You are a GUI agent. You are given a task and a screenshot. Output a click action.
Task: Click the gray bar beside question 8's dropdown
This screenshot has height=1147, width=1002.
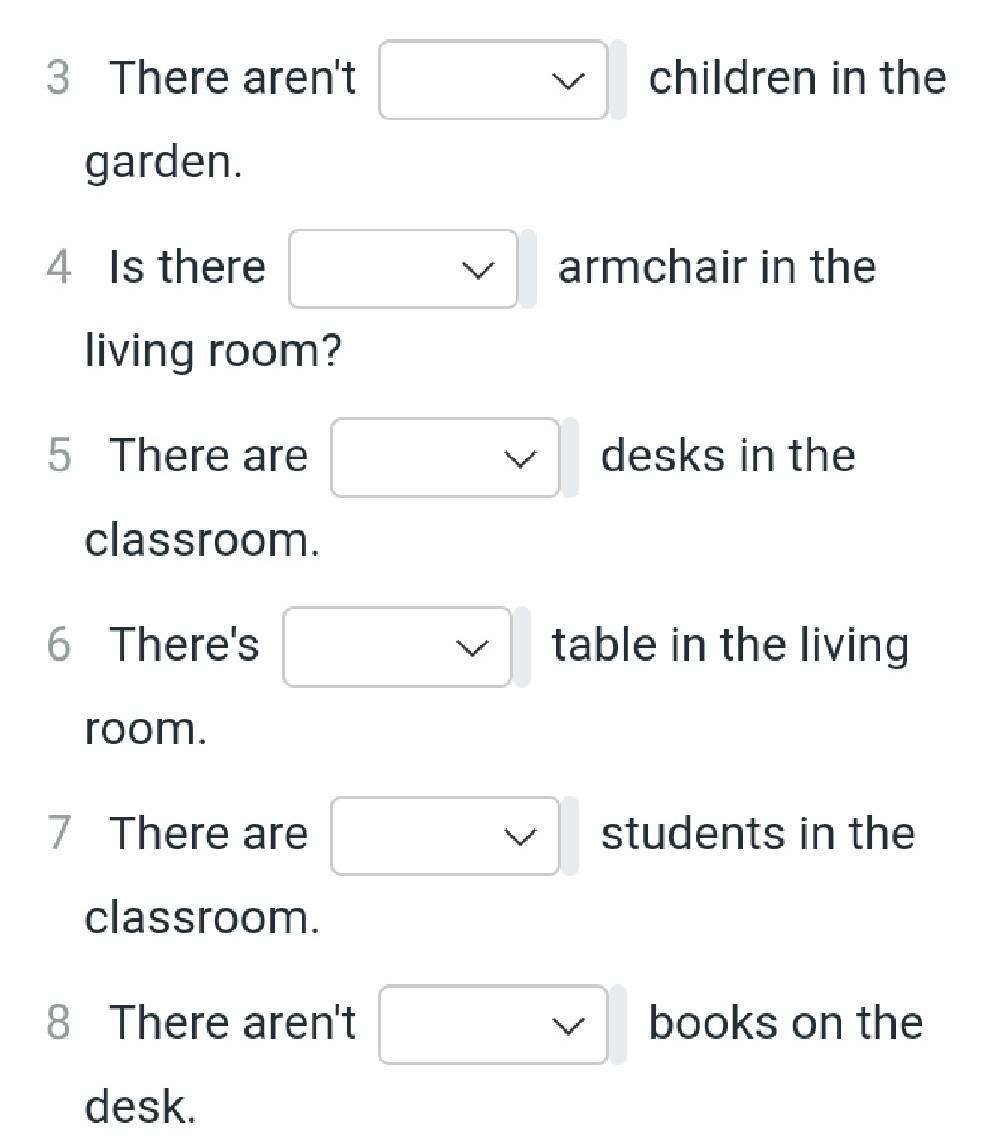coord(619,1025)
